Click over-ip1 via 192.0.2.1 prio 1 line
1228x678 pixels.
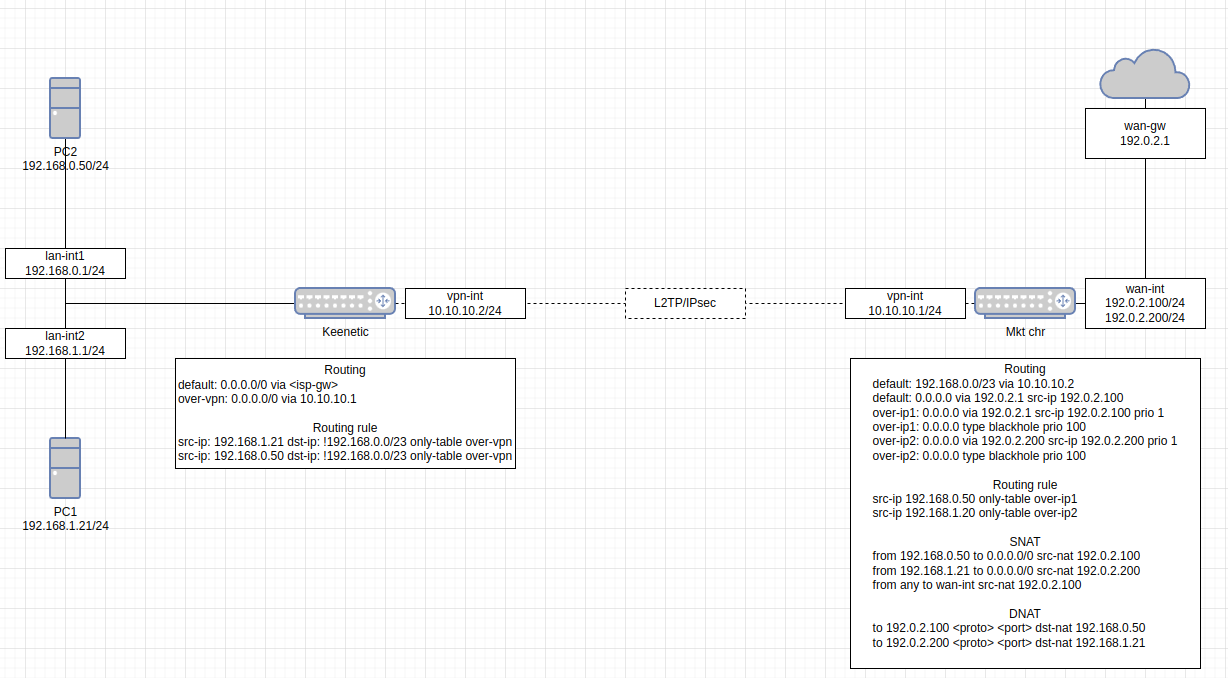point(1018,412)
